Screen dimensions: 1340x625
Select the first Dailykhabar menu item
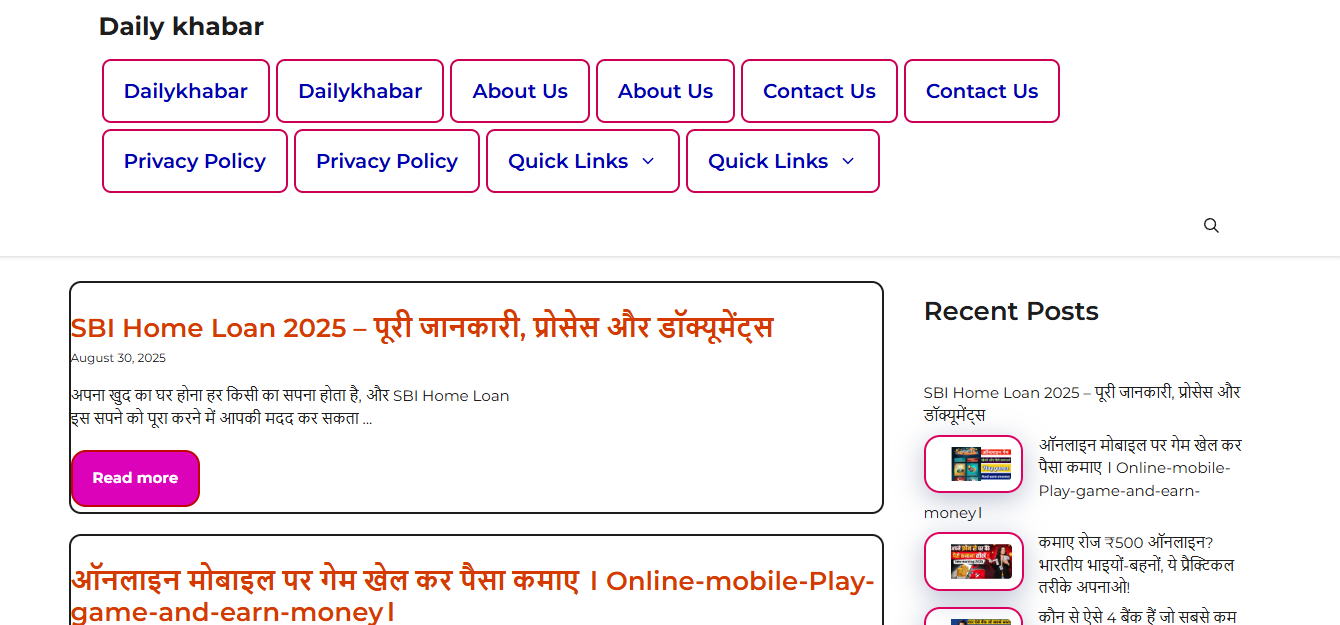click(186, 91)
